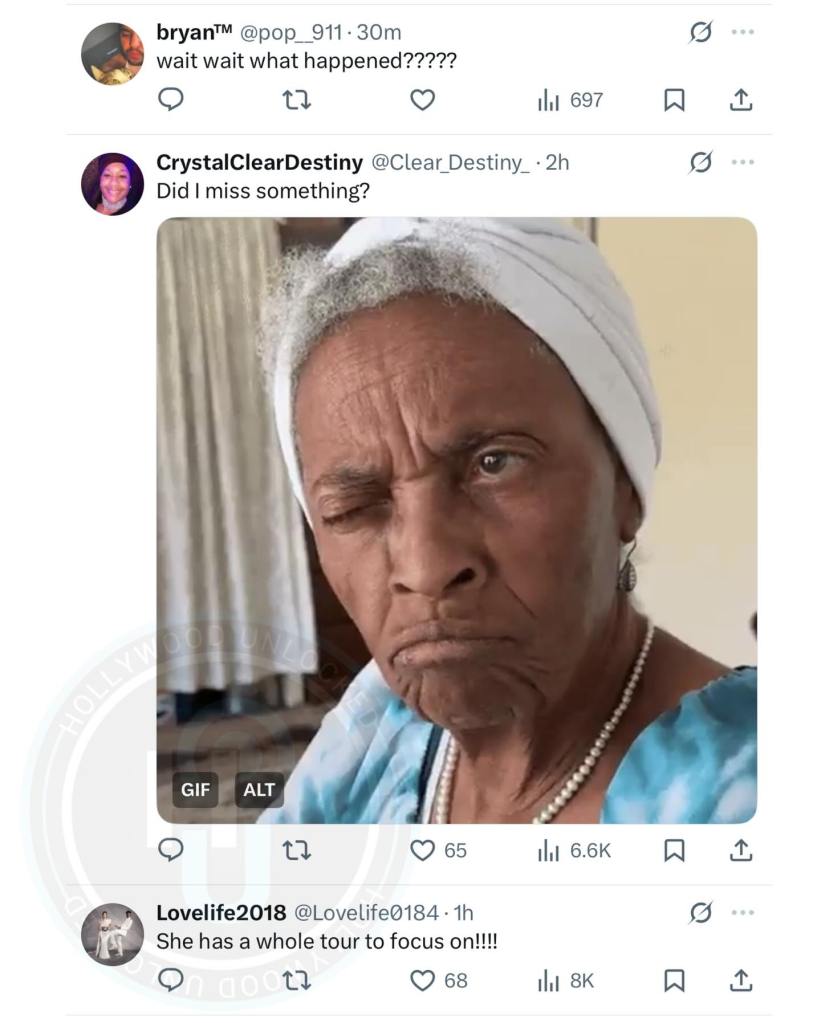821x1023 pixels.
Task: Play the GIF via GIF badge
Action: (x=196, y=790)
